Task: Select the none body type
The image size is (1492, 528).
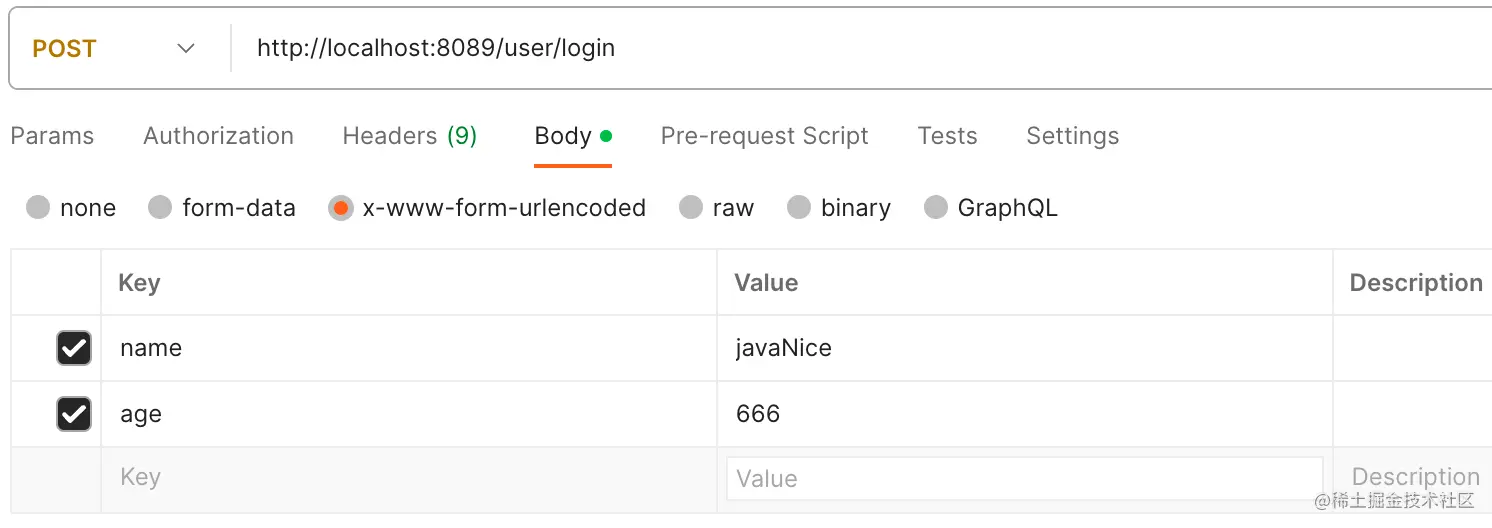Action: point(39,208)
